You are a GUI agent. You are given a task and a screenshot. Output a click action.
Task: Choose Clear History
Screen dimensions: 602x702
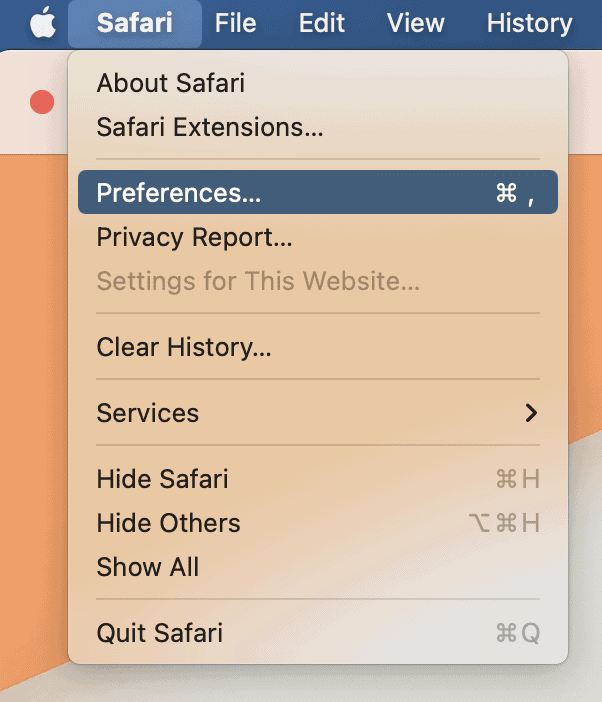pos(184,347)
